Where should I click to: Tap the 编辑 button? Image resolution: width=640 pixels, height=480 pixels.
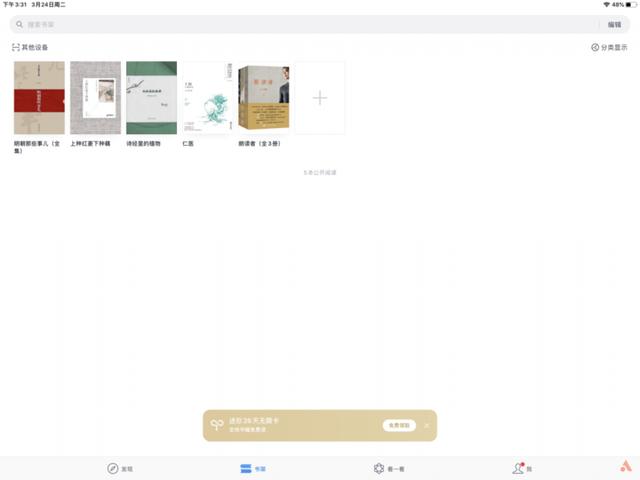pos(614,24)
